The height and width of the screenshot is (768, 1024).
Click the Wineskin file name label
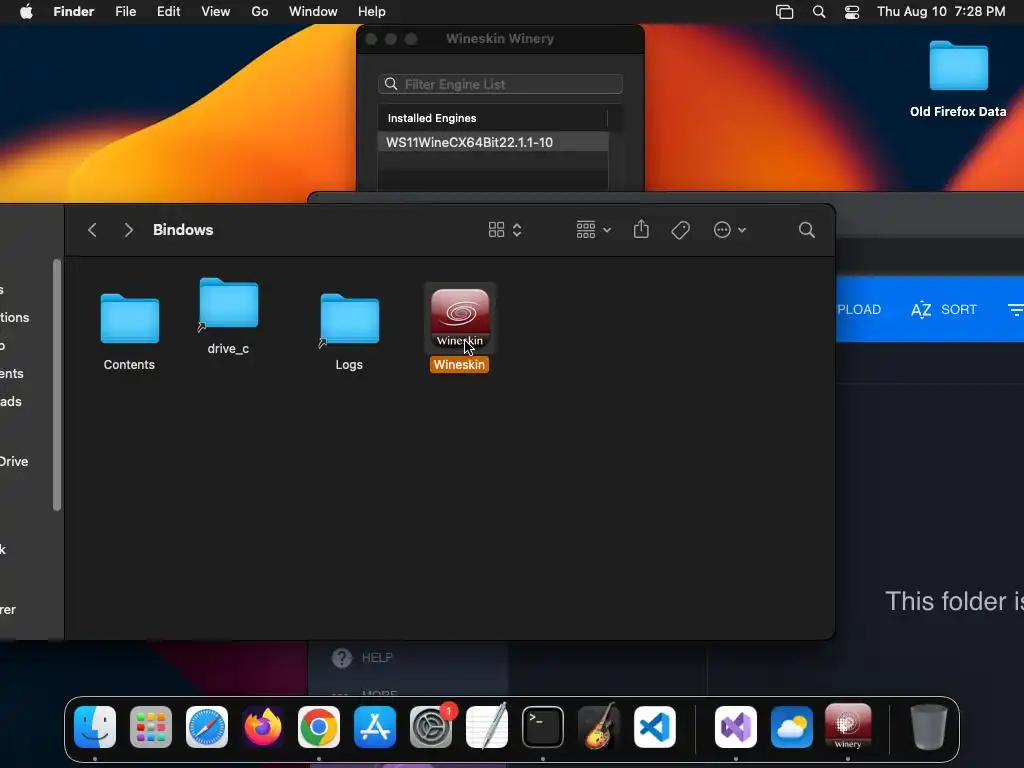click(x=459, y=364)
